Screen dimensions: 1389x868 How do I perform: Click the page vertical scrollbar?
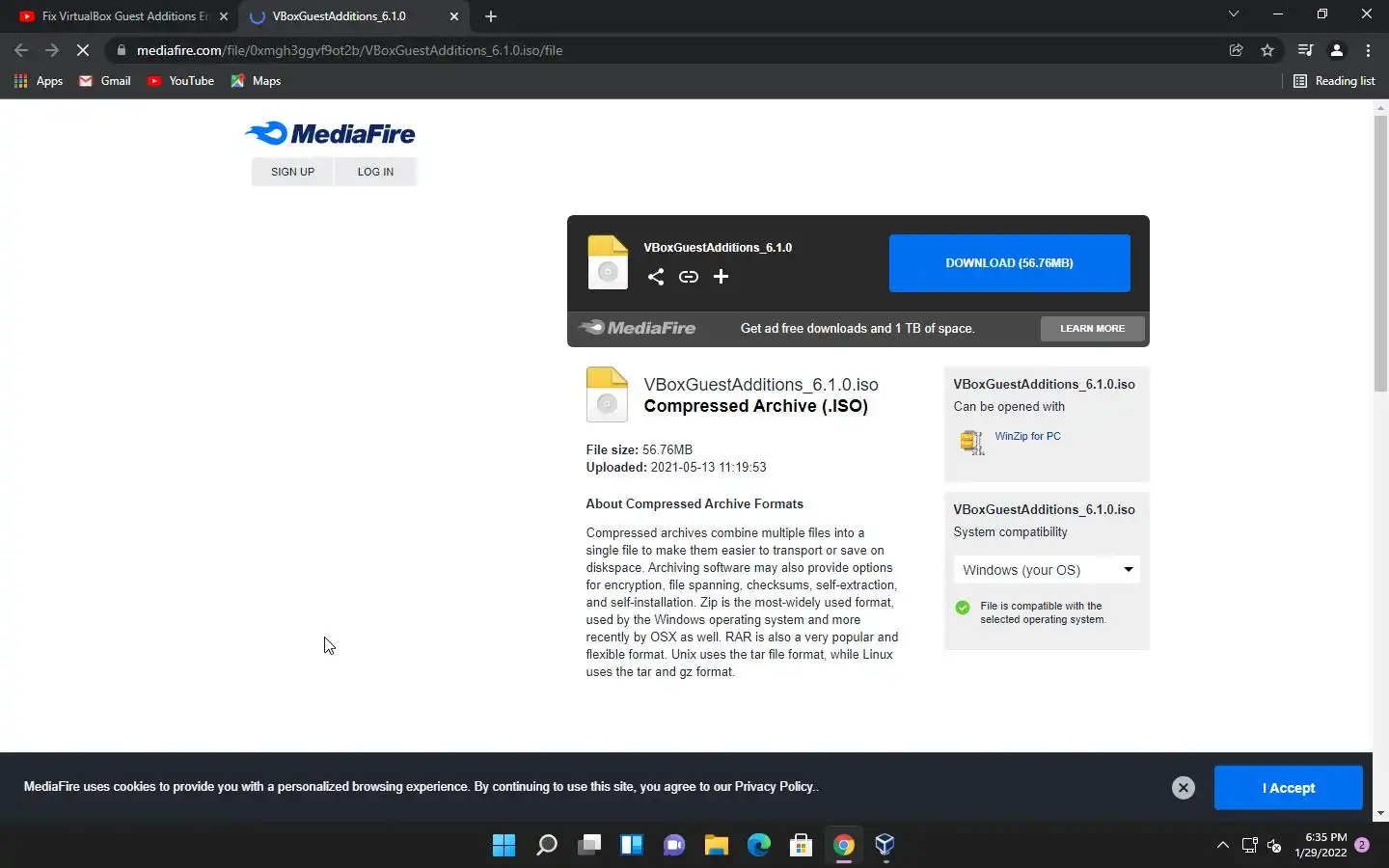pos(1380,254)
